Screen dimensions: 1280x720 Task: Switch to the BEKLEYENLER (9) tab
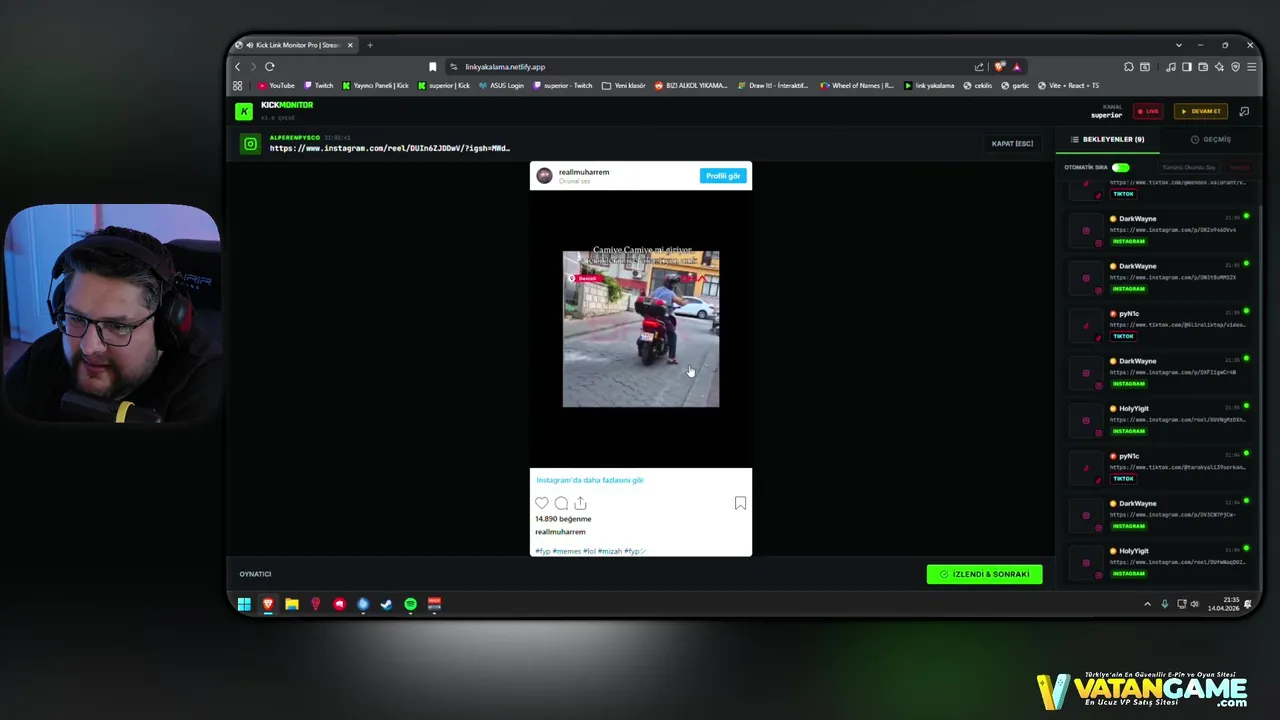1108,140
